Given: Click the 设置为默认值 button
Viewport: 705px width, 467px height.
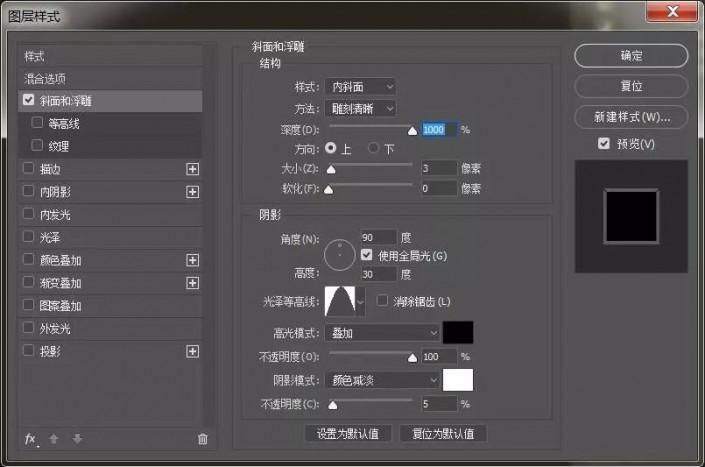Looking at the screenshot, I should point(348,434).
